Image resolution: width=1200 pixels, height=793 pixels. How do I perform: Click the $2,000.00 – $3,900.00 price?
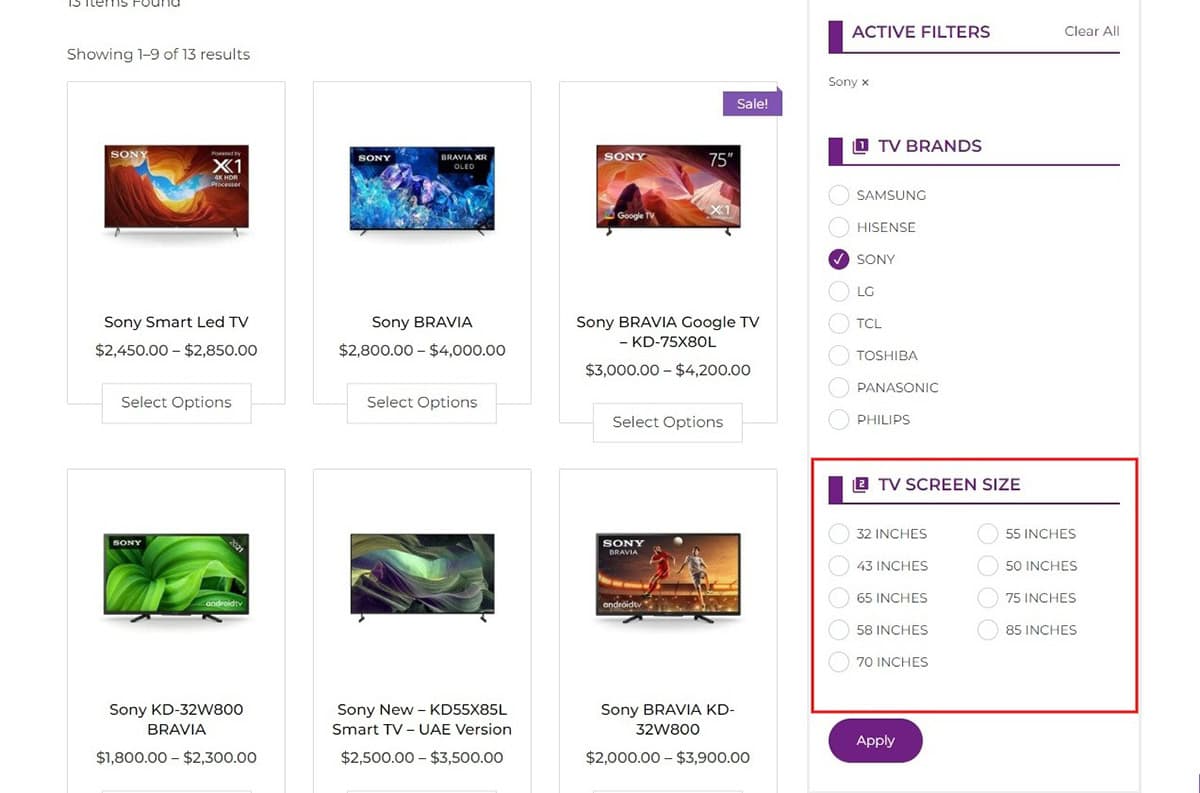click(668, 758)
